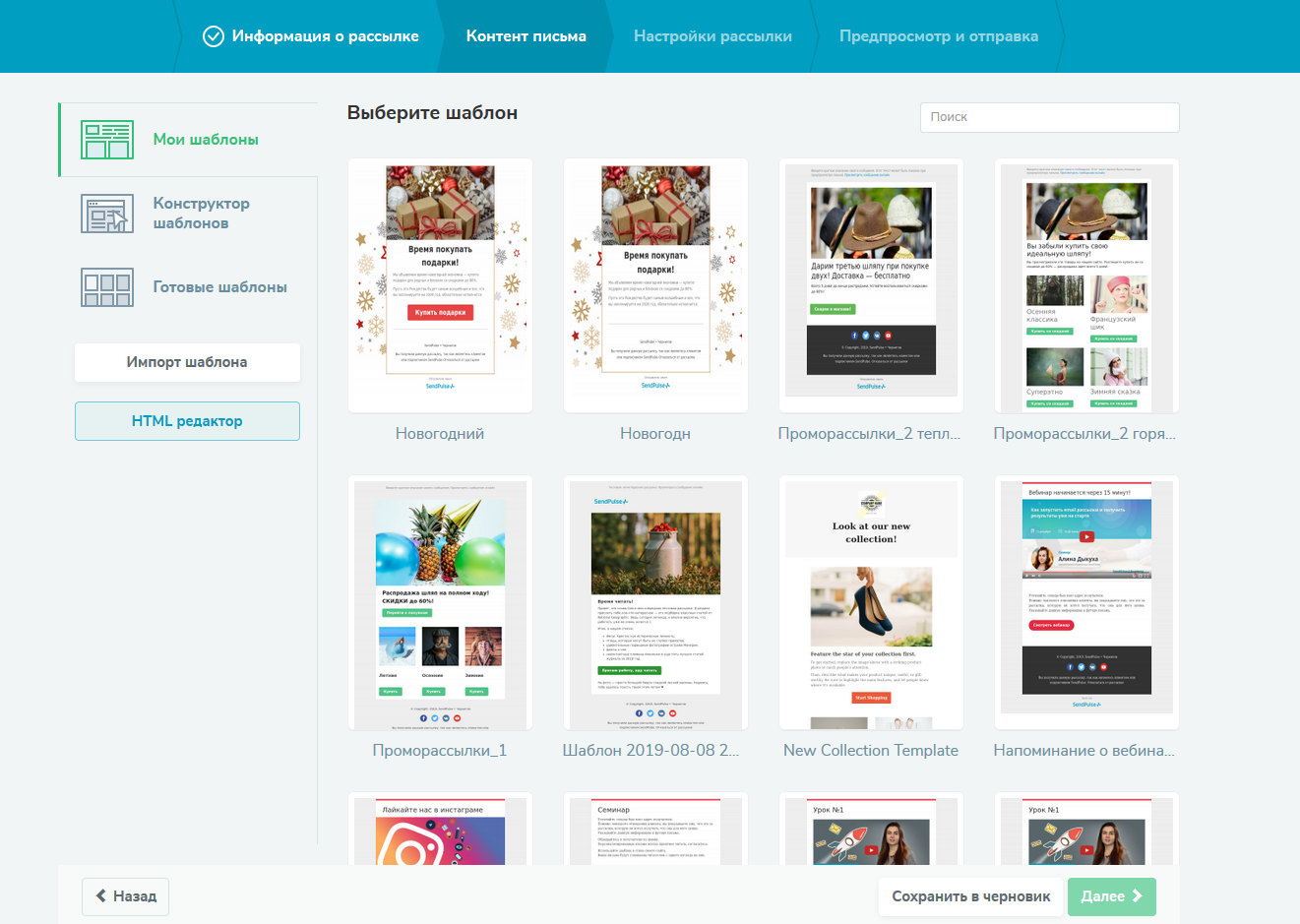Click the My Templates icon in sidebar
The image size is (1300, 924).
[x=107, y=140]
